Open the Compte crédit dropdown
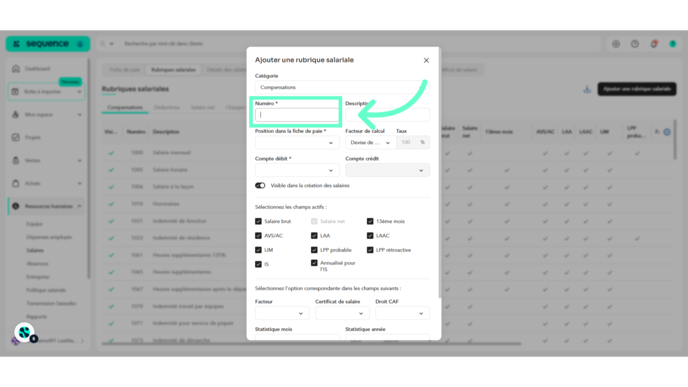 point(387,170)
